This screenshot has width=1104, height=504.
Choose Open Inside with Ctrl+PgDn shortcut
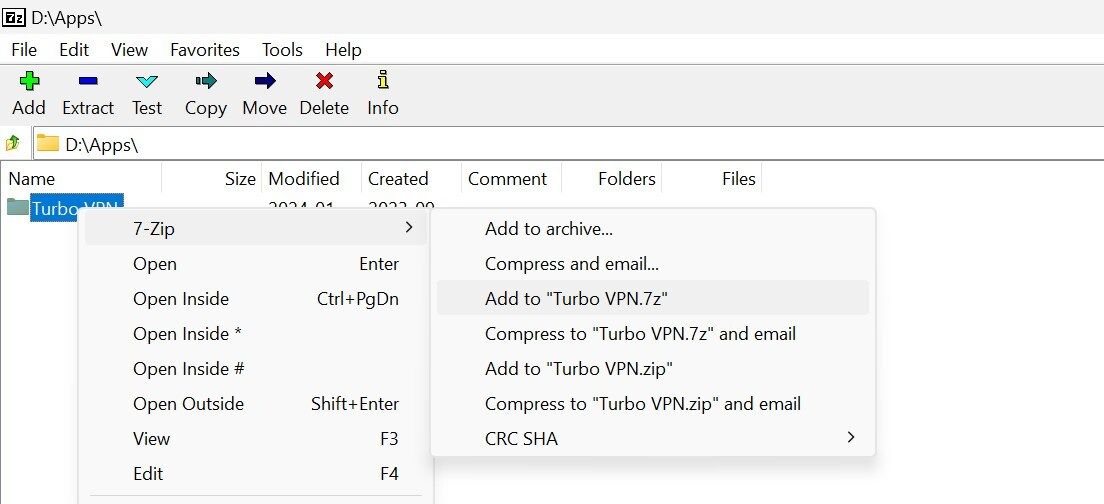256,299
